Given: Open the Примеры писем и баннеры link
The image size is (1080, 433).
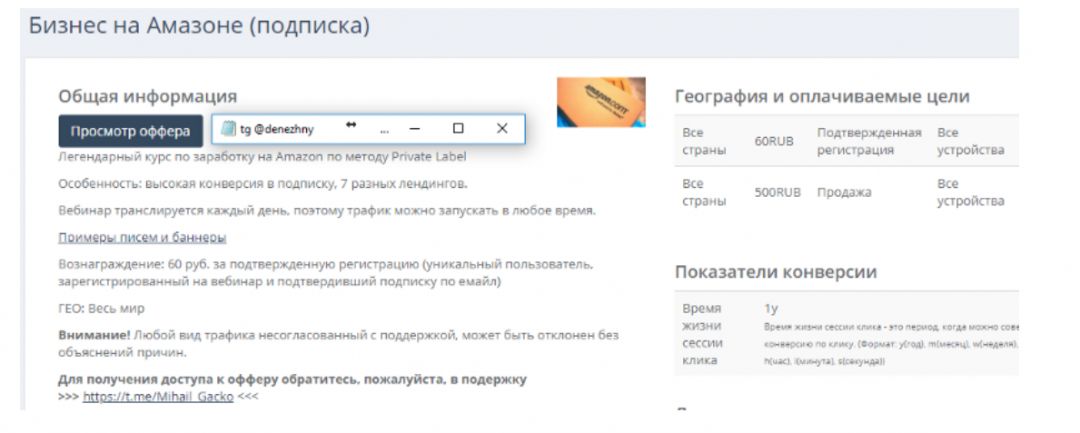Looking at the screenshot, I should pos(143,237).
